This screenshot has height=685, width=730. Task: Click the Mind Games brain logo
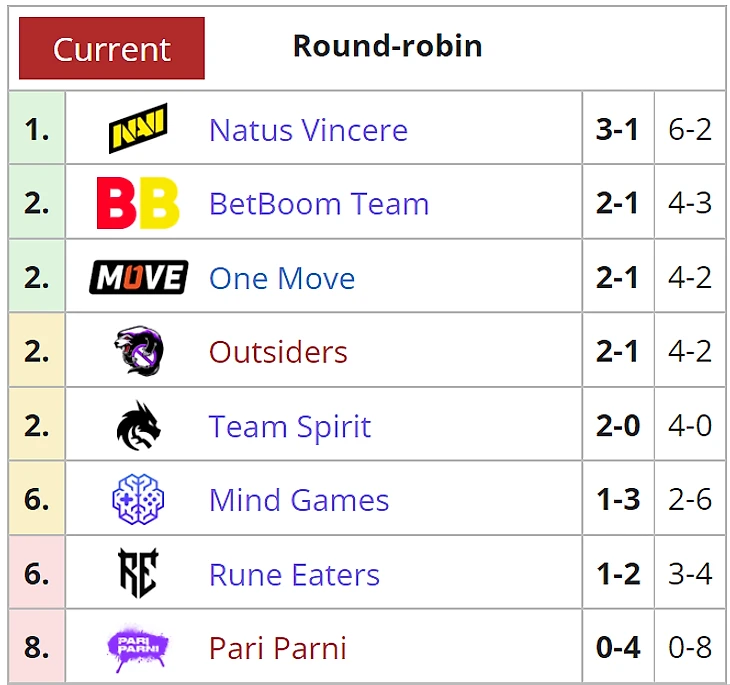[138, 499]
